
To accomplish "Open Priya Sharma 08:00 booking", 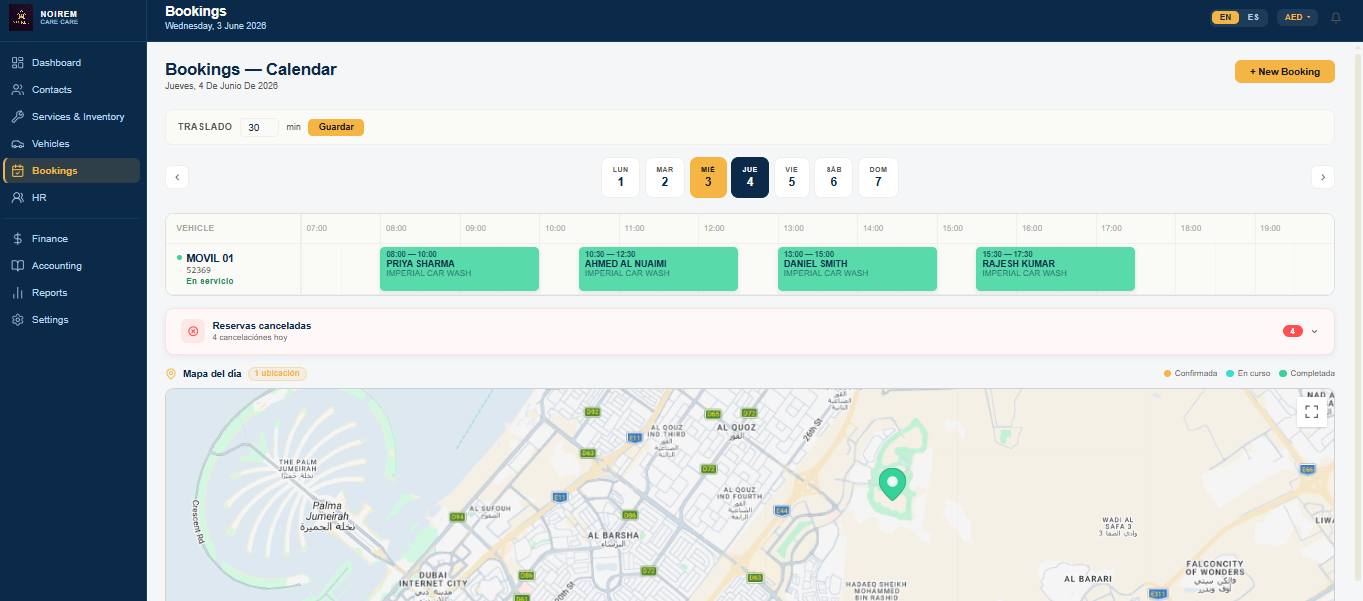I will (460, 269).
